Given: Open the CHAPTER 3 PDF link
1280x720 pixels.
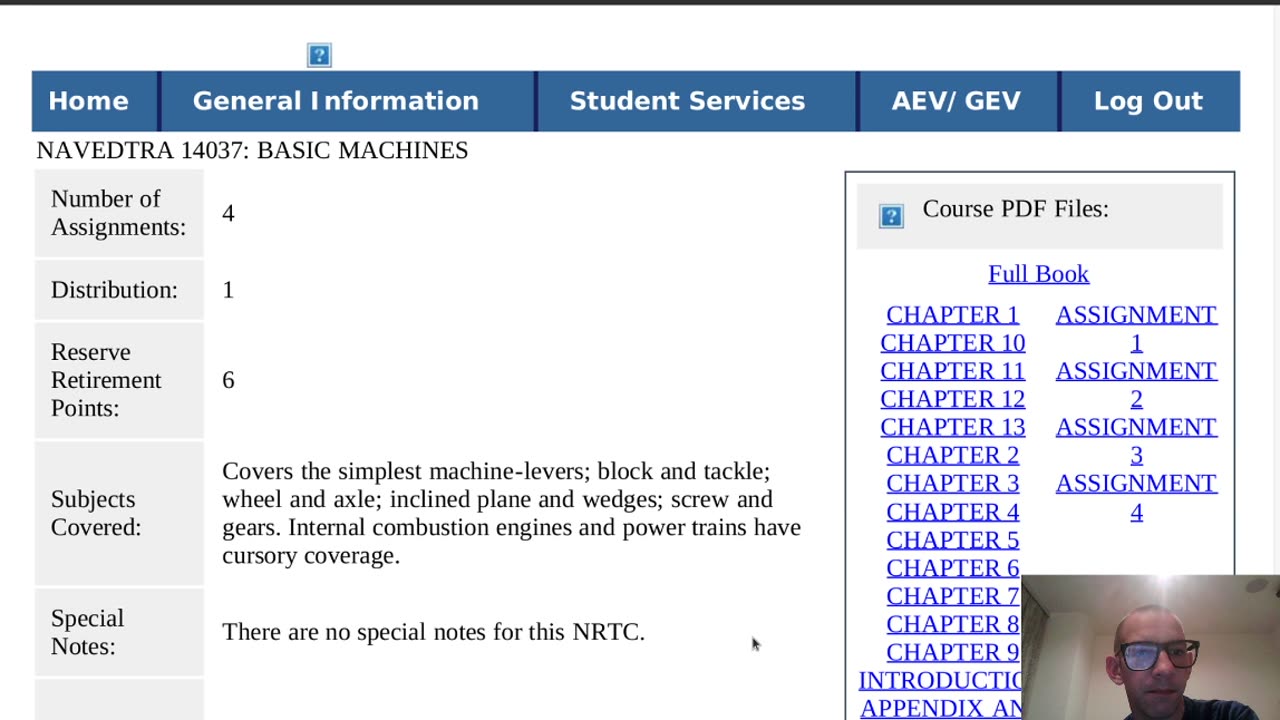Looking at the screenshot, I should [x=952, y=483].
